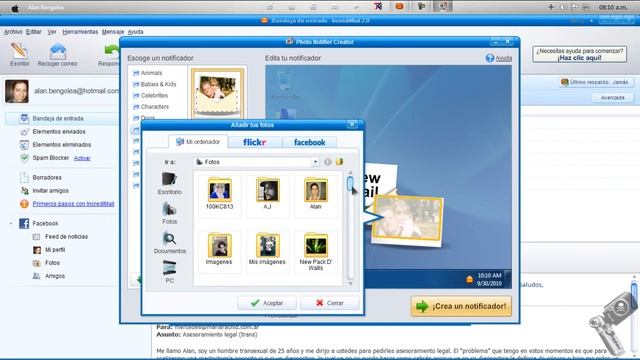The image size is (640, 360).
Task: Switch to Mi ordenador tab
Action: click(x=198, y=142)
